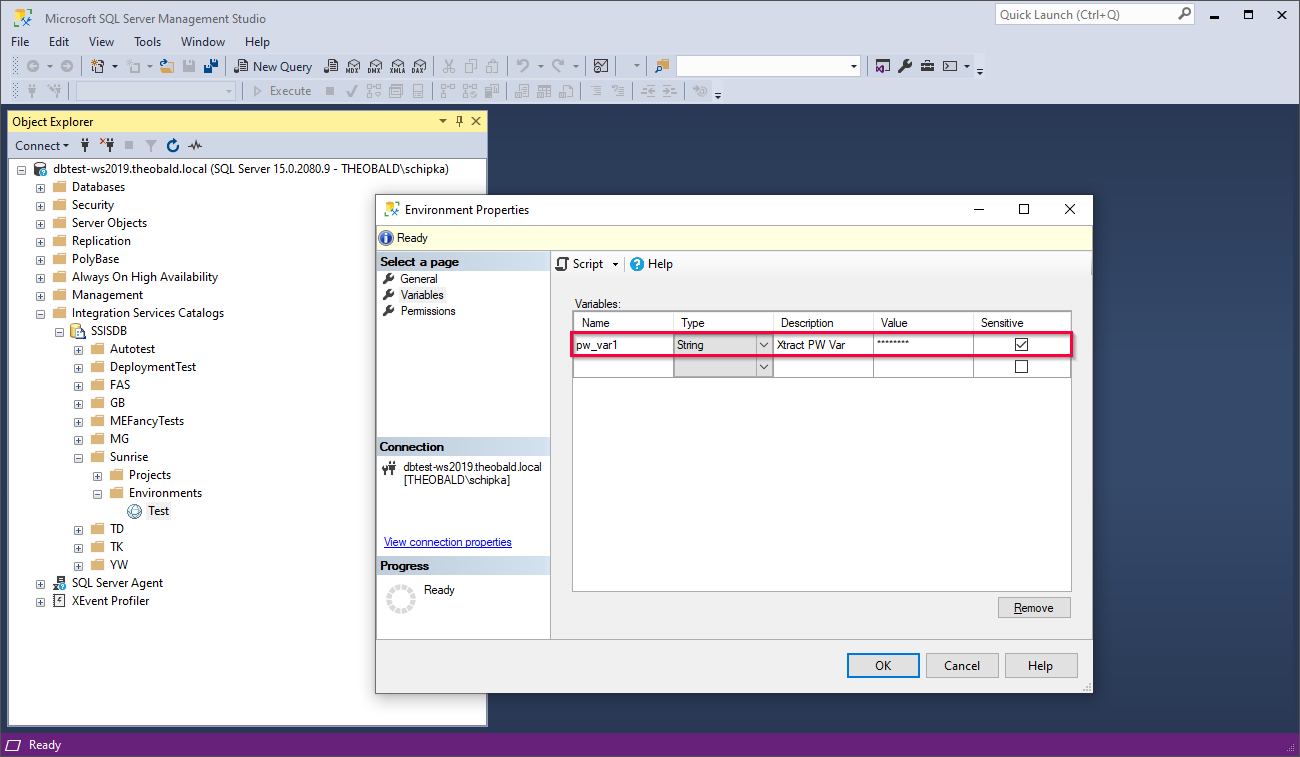Screen dimensions: 1300x757
Task: Uncheck the Sensitive checkbox for pw_var1
Action: (1021, 344)
